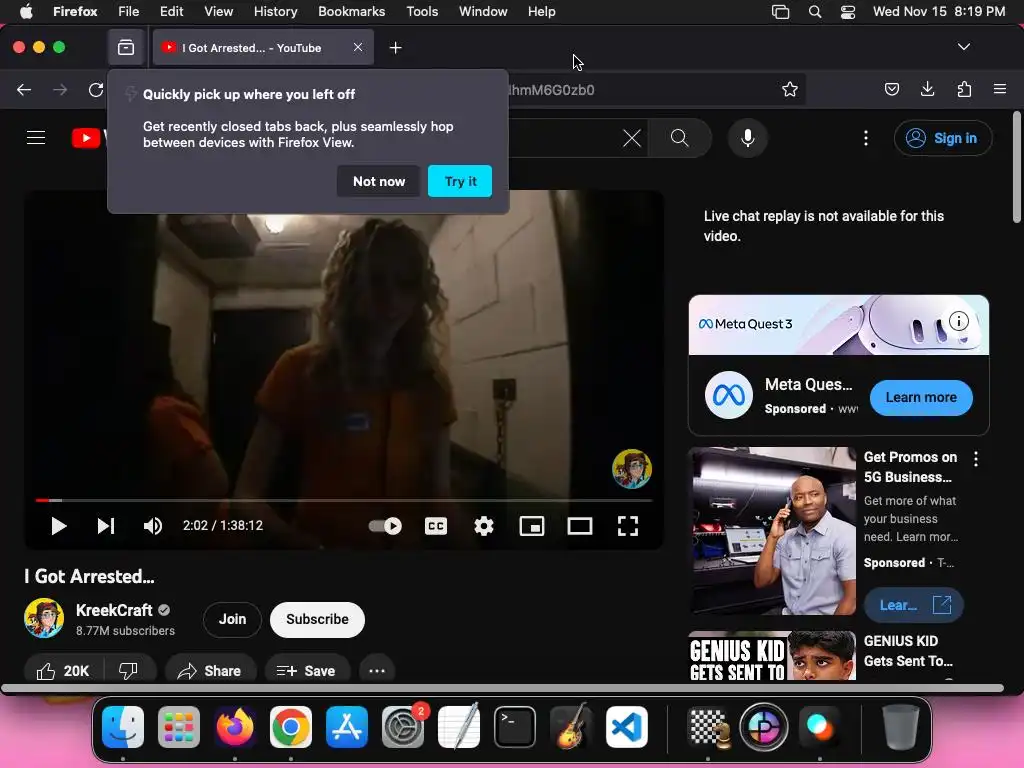Open ad info icon on Meta Quest banner
The image size is (1024, 768).
coord(958,321)
